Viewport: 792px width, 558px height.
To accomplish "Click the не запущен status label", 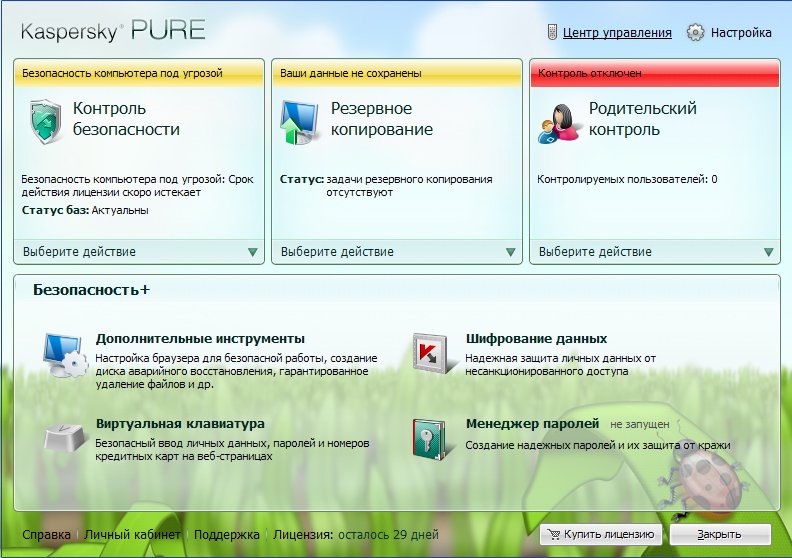I will pyautogui.click(x=639, y=425).
